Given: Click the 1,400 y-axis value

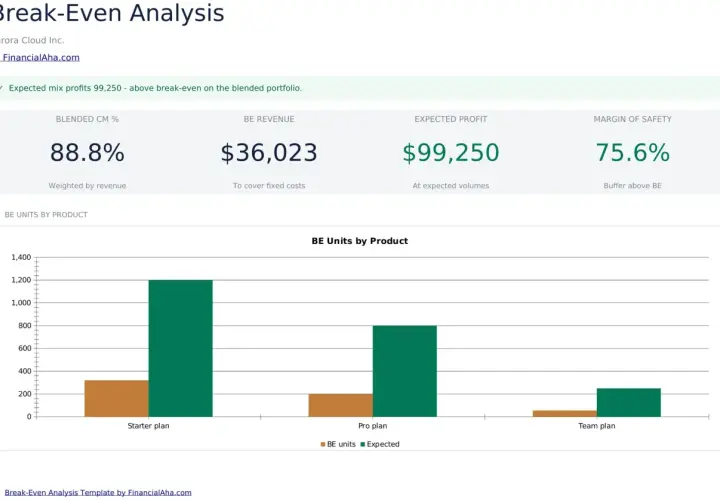Looking at the screenshot, I should coord(21,257).
